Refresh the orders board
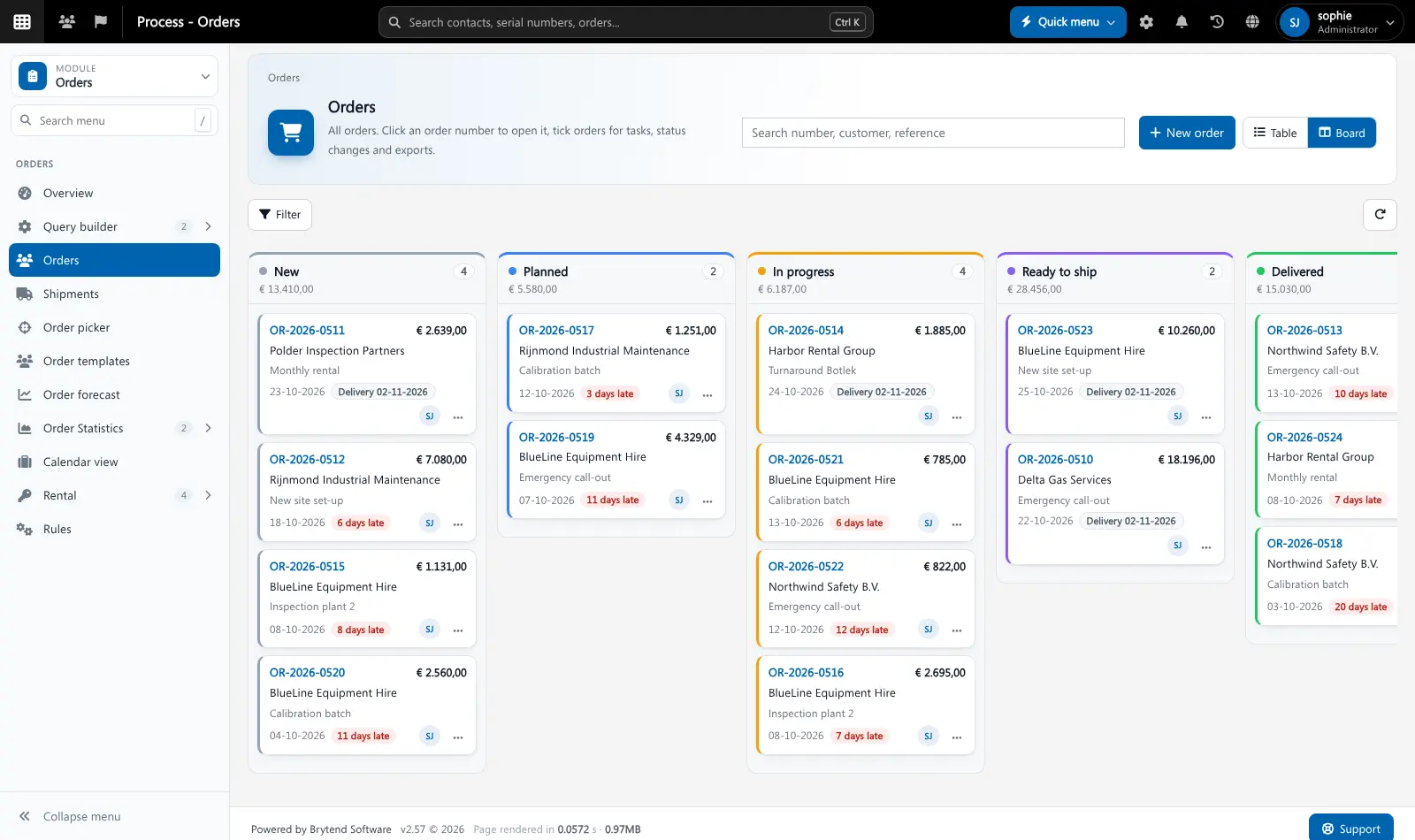The height and width of the screenshot is (840, 1415). 1380,215
